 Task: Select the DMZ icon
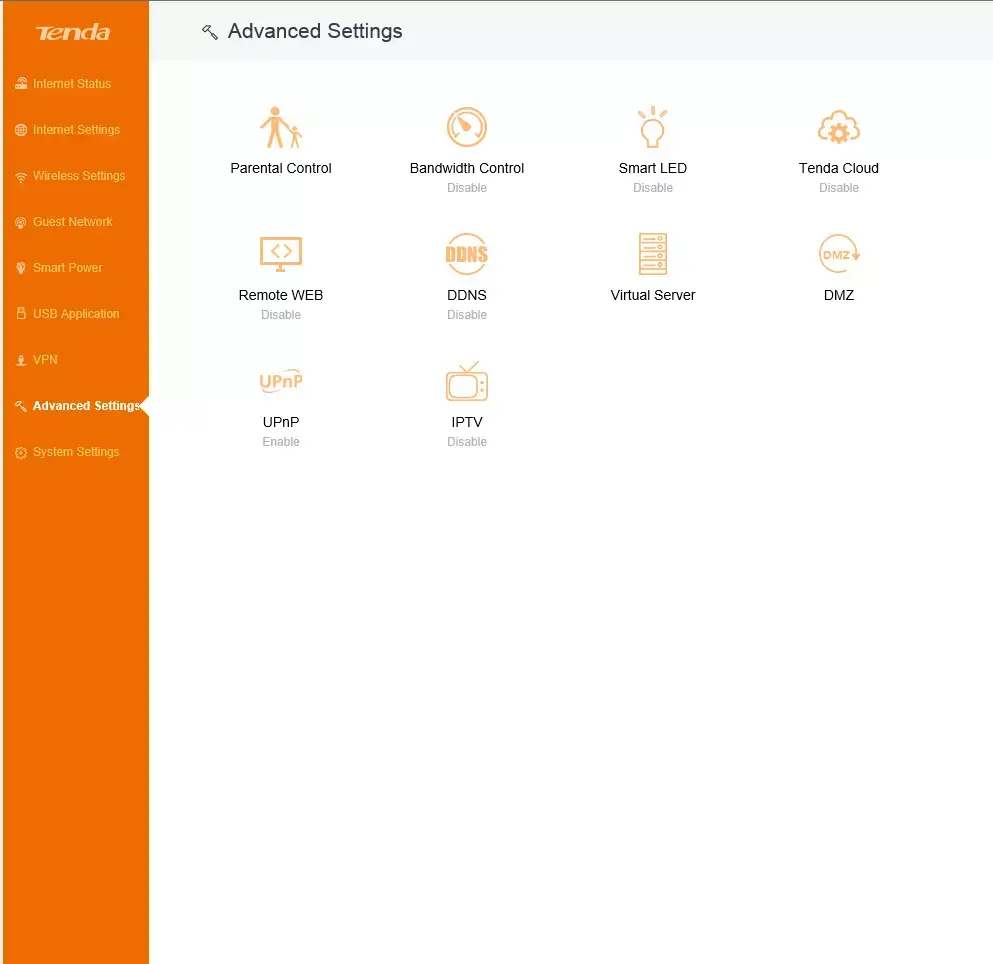pos(838,254)
